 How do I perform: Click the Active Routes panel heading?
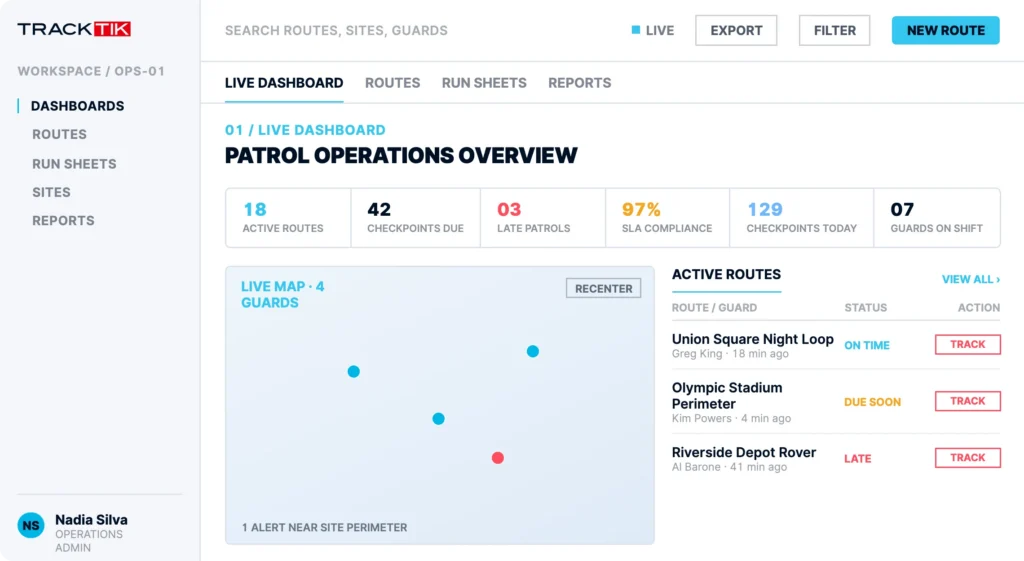pos(726,274)
